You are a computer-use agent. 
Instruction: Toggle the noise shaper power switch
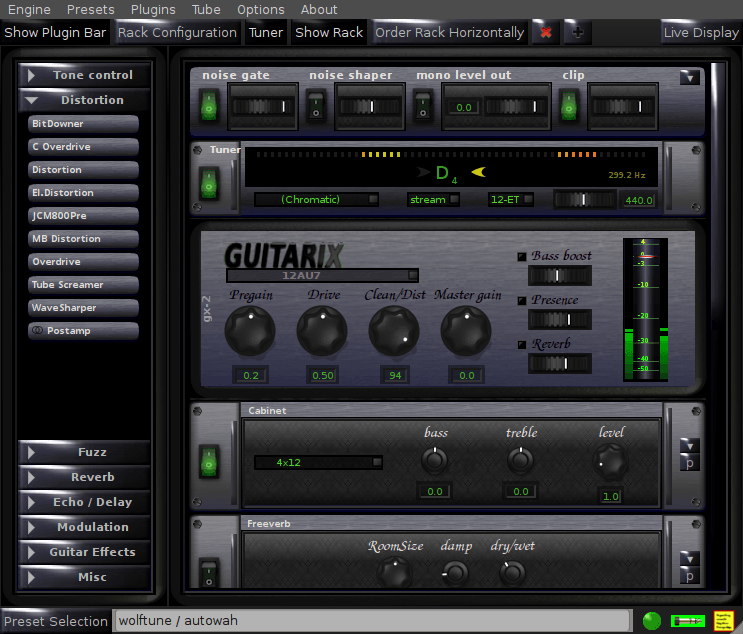click(x=316, y=106)
